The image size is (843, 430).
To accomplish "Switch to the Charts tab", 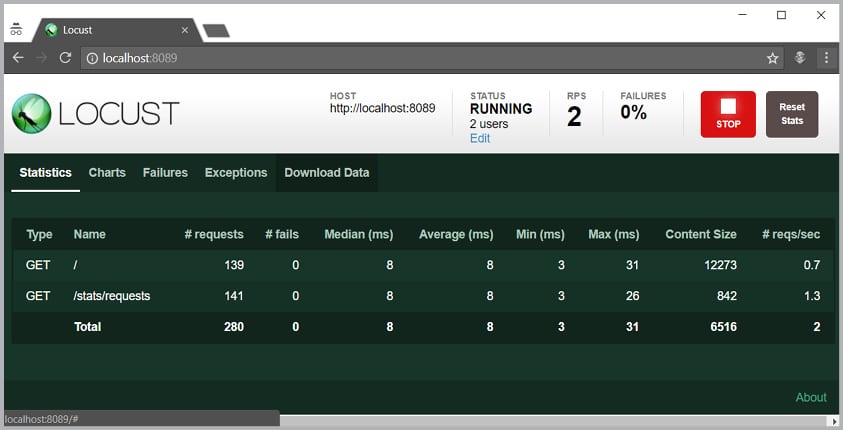I will coord(107,173).
